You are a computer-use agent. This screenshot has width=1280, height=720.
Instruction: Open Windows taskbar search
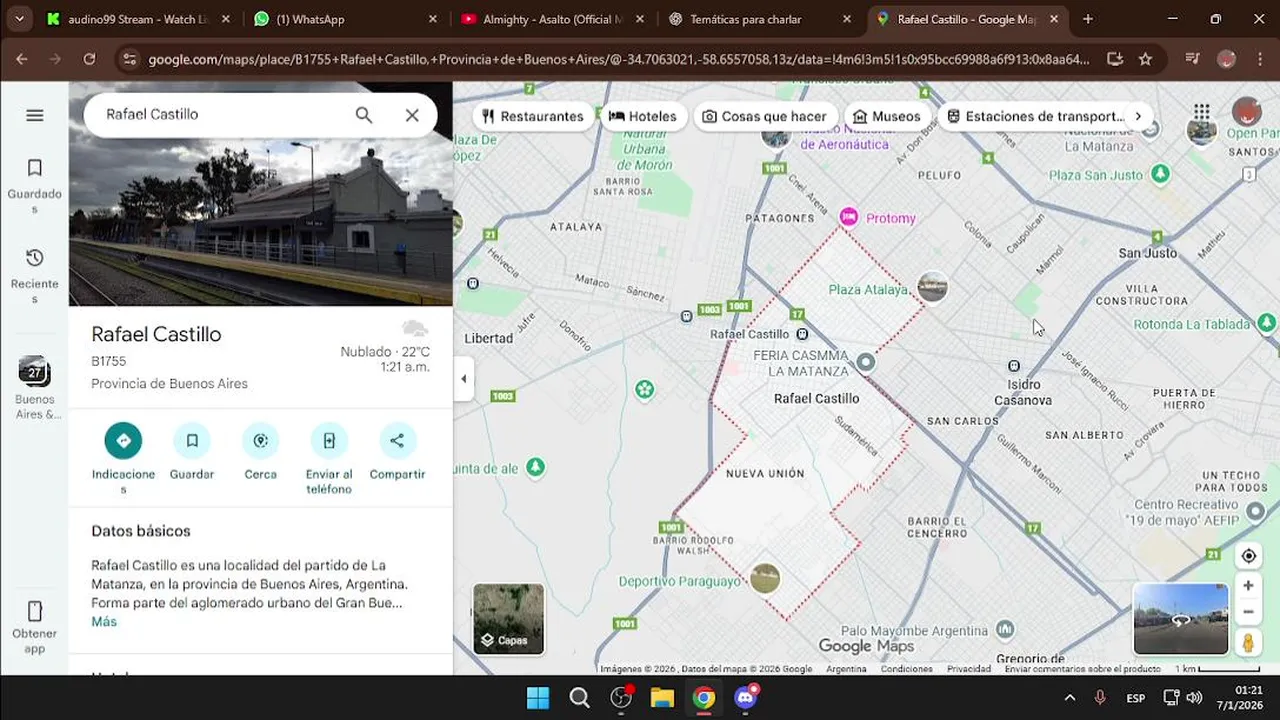pyautogui.click(x=579, y=697)
